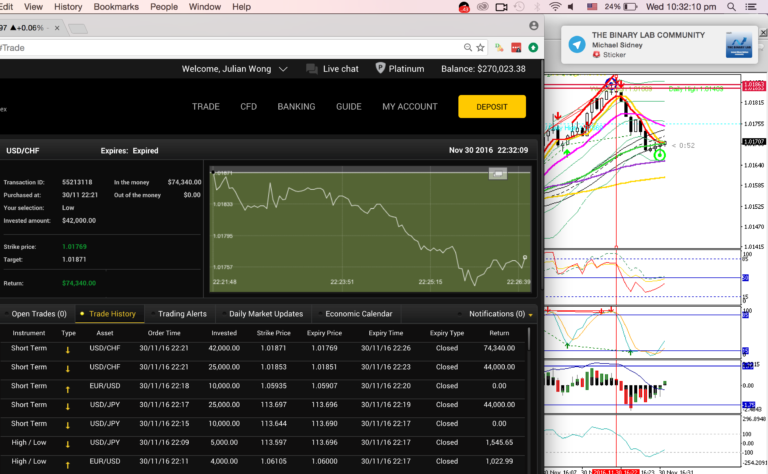Sort by the Return column header
This screenshot has width=768, height=474.
499,333
